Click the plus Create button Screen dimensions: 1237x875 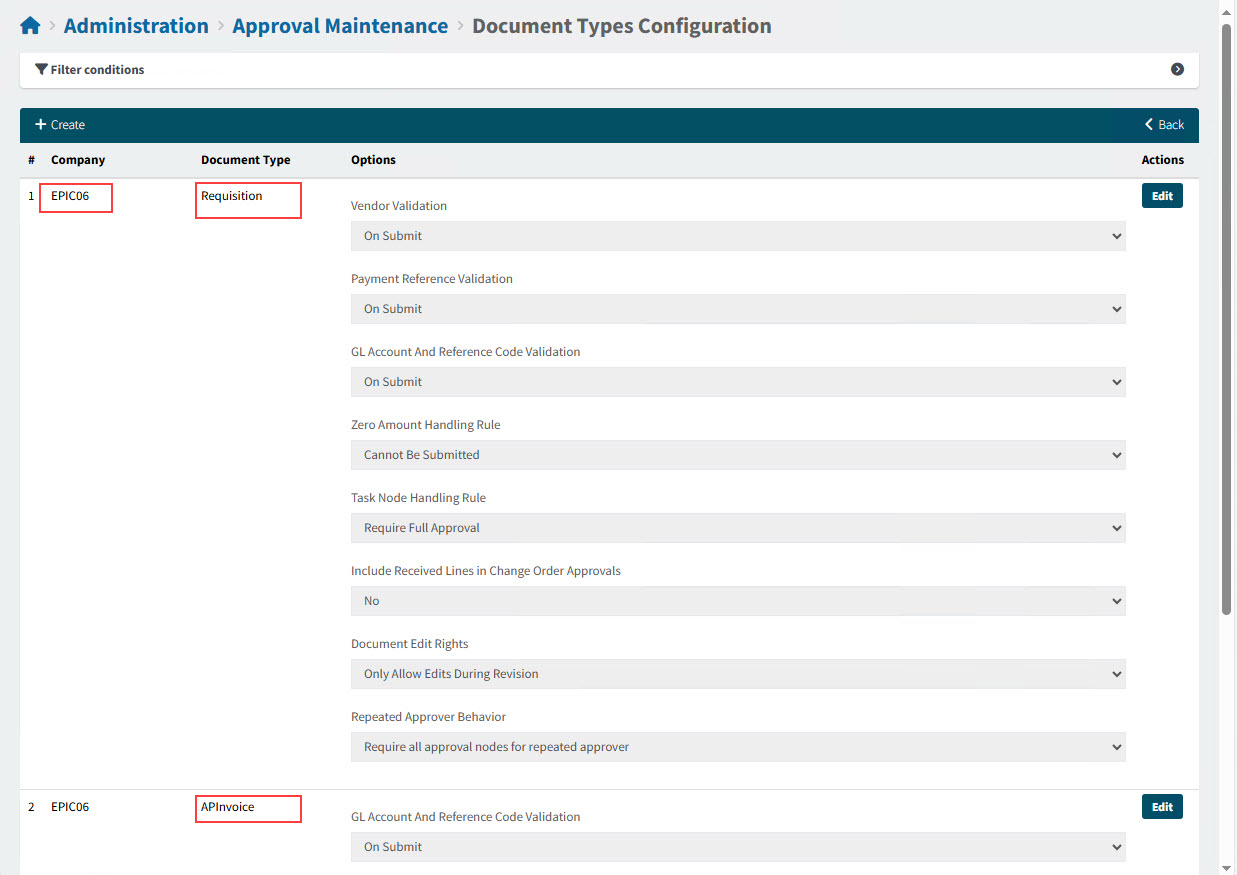60,125
